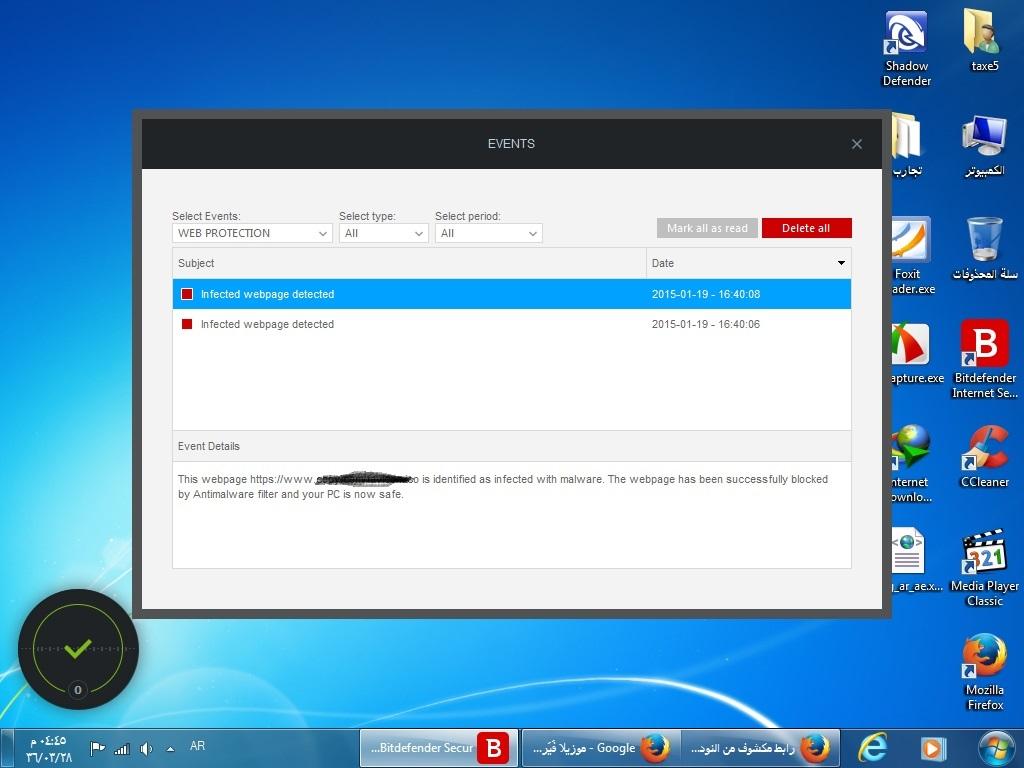Open the Select type dropdown

click(383, 233)
